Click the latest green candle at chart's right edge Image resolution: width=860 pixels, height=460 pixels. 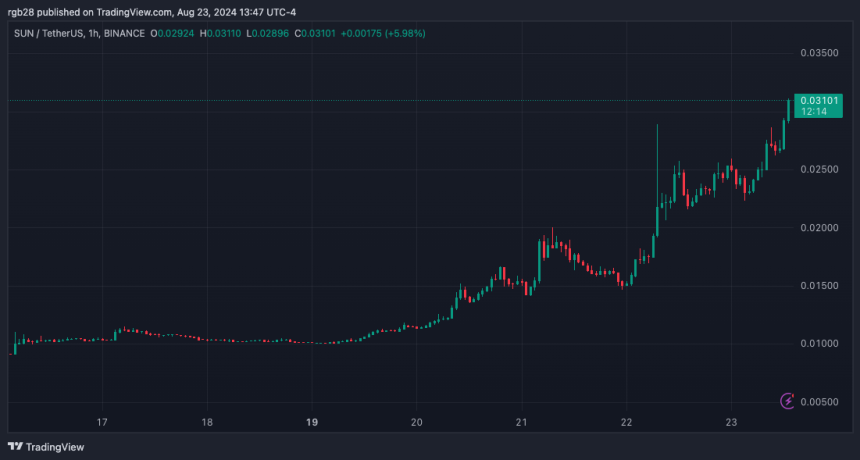point(789,109)
